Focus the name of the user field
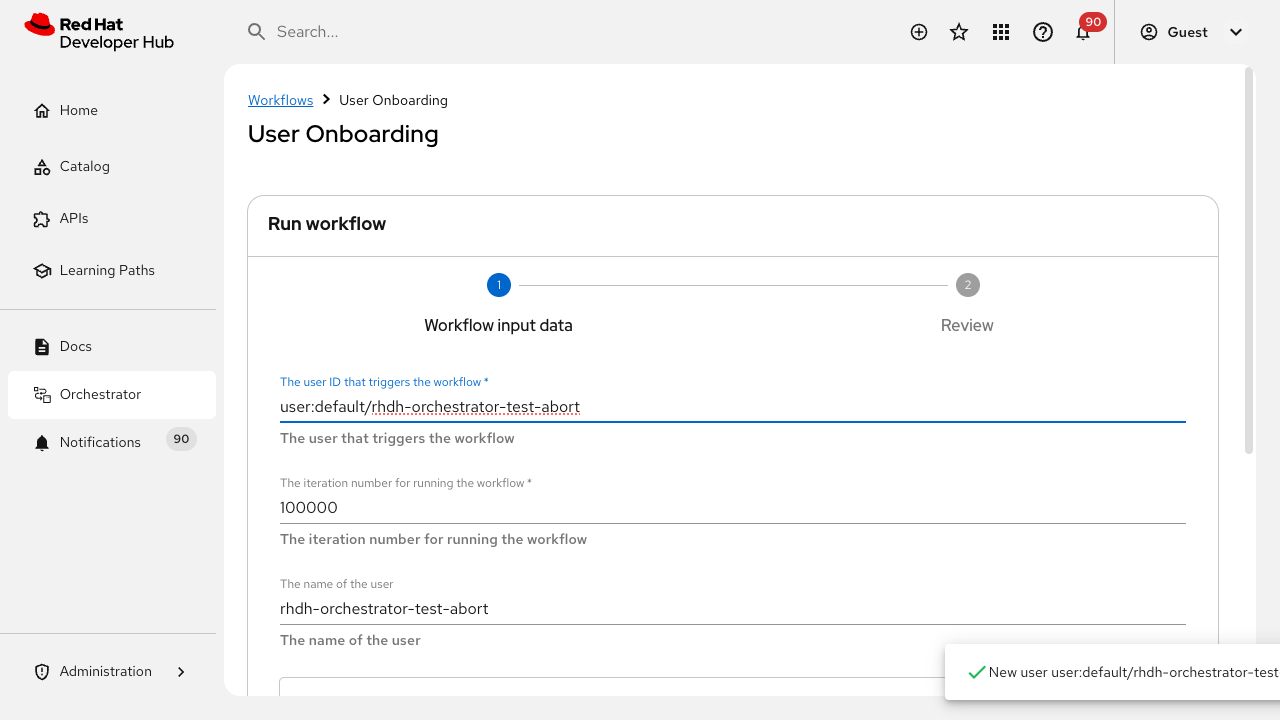The image size is (1280, 720). [732, 609]
